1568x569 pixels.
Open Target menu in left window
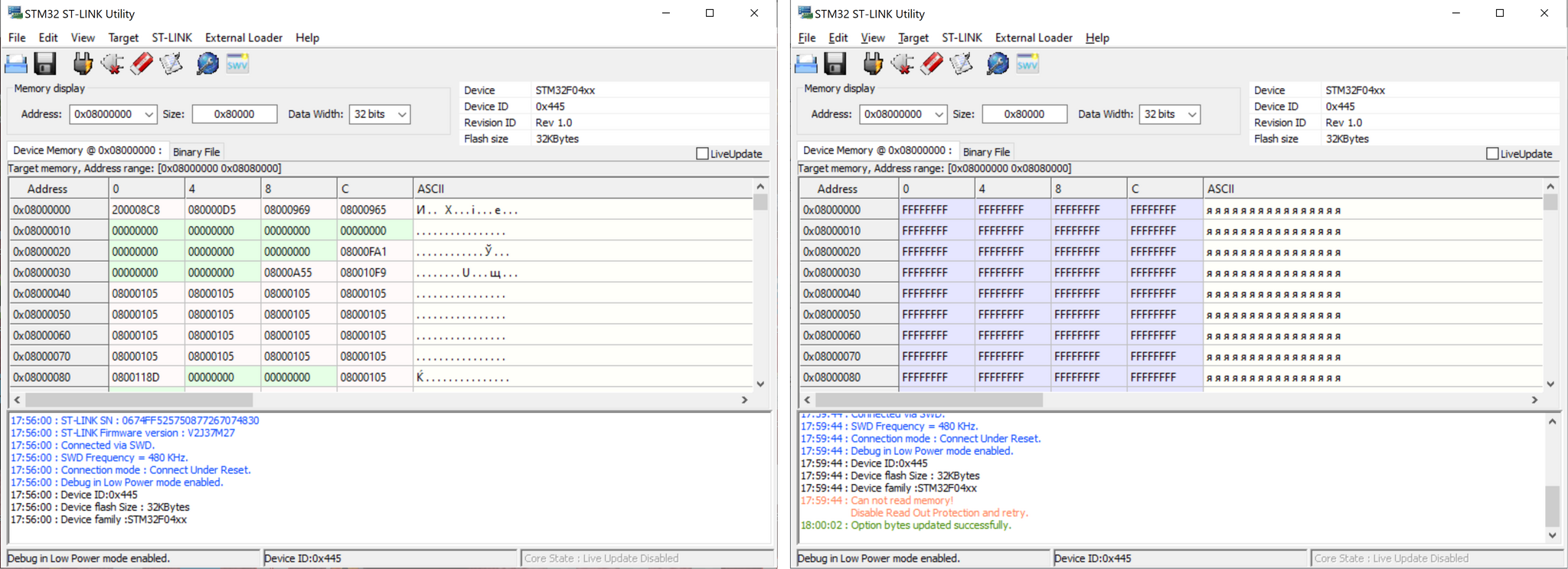point(123,38)
